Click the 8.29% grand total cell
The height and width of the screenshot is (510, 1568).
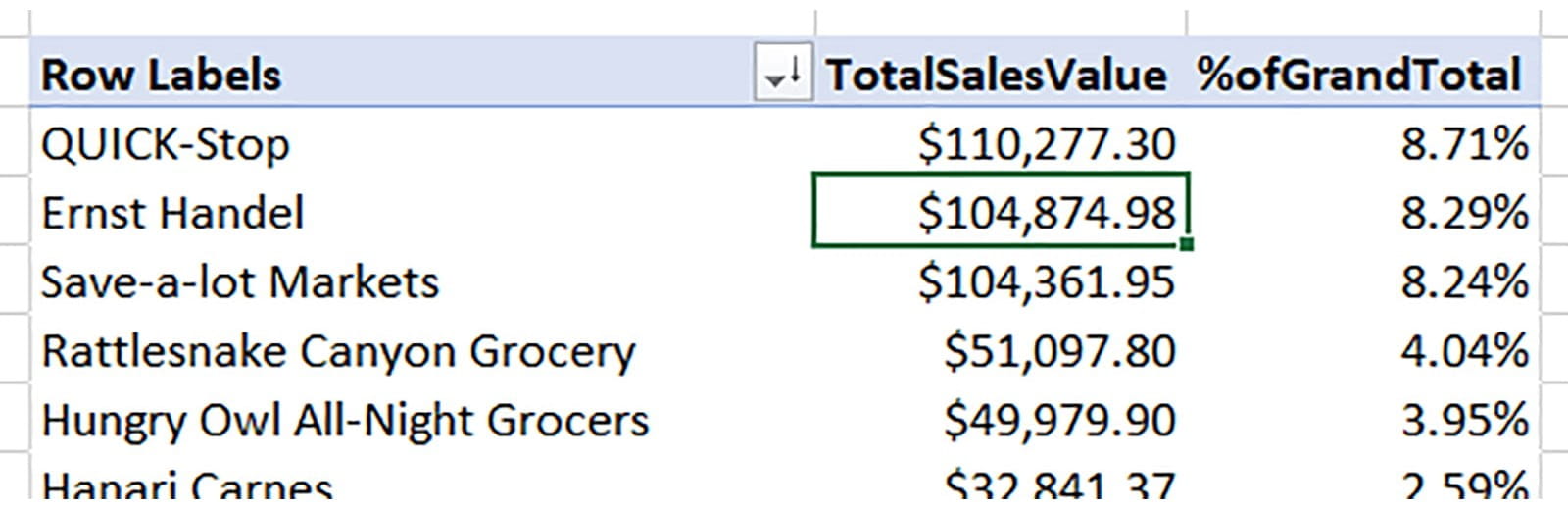[1463, 214]
